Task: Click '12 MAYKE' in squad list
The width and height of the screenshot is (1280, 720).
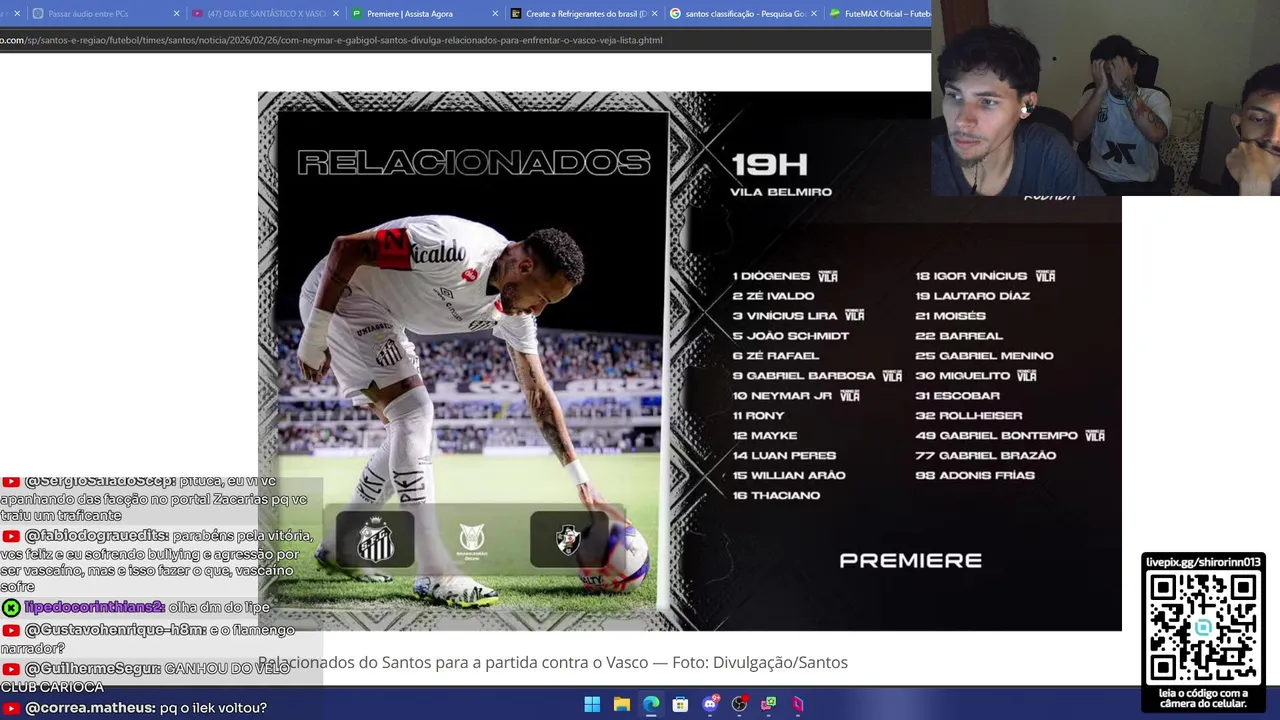Action: pos(764,436)
